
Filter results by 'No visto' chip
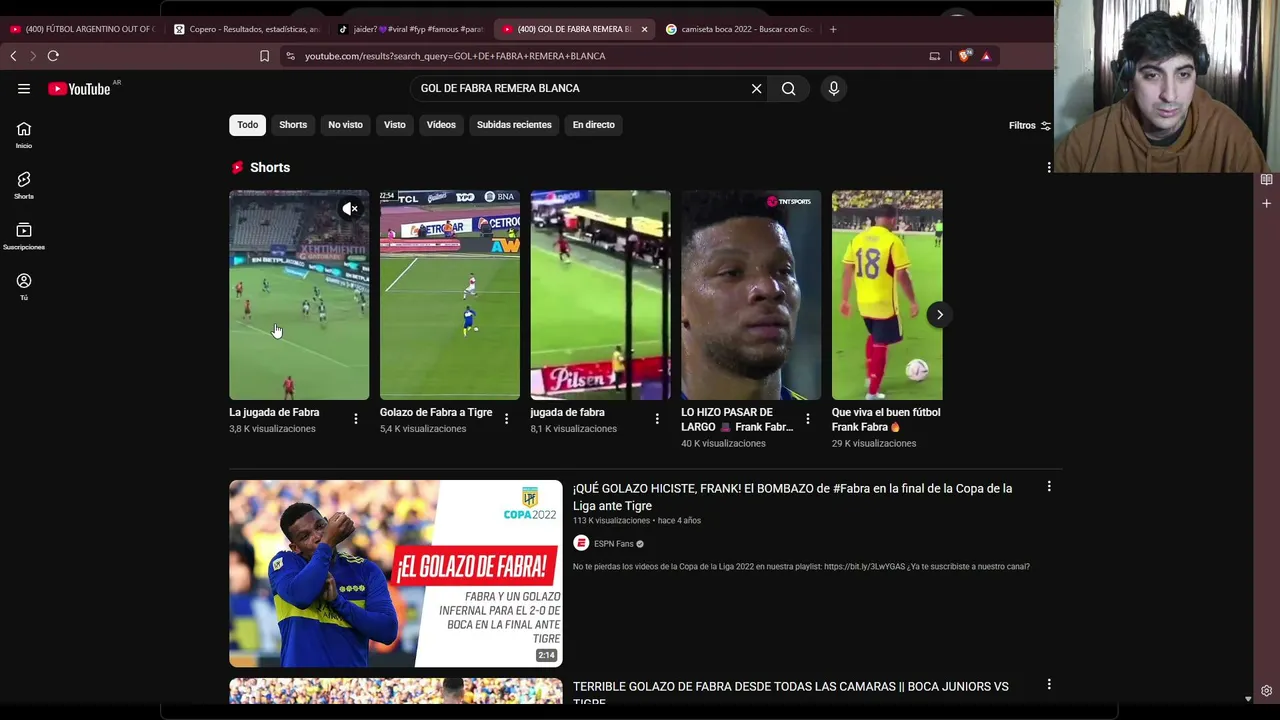pyautogui.click(x=345, y=125)
